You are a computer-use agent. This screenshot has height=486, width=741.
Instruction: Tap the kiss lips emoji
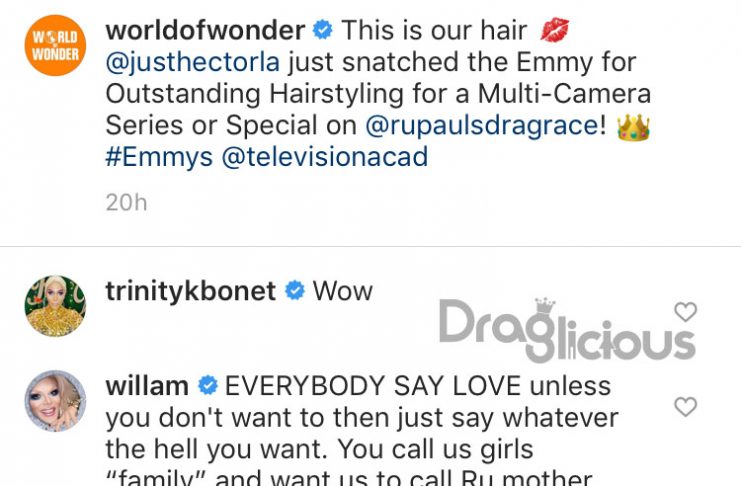tap(554, 30)
